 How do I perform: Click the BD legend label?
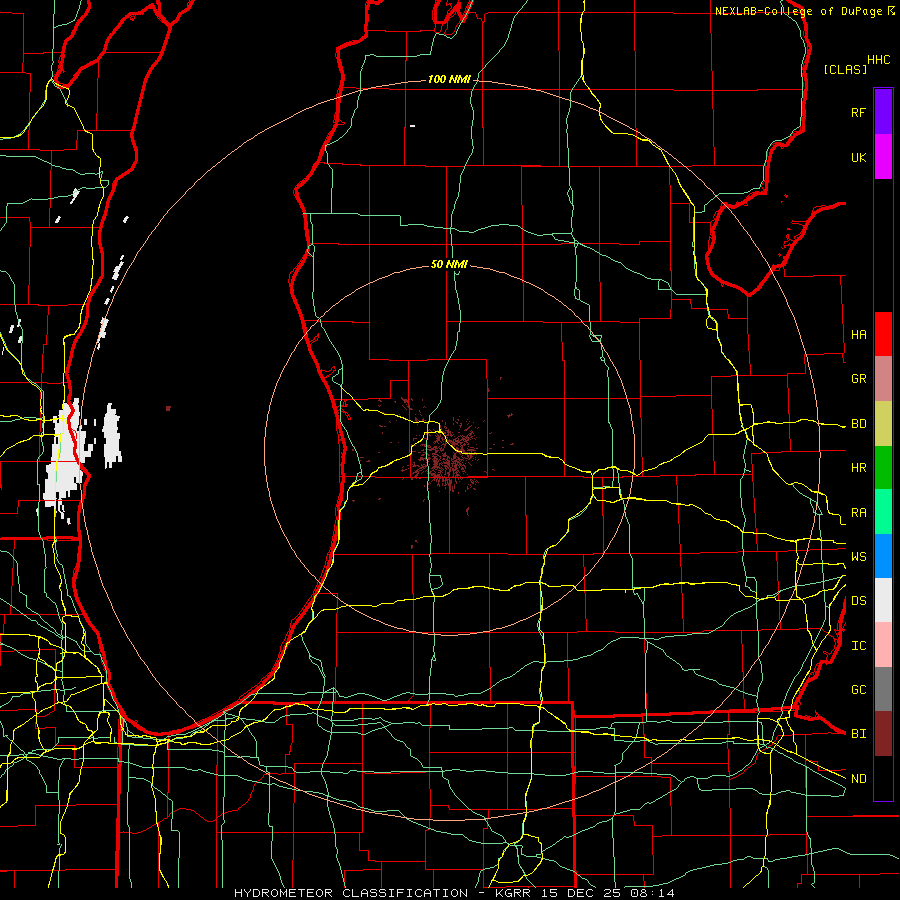pyautogui.click(x=858, y=424)
